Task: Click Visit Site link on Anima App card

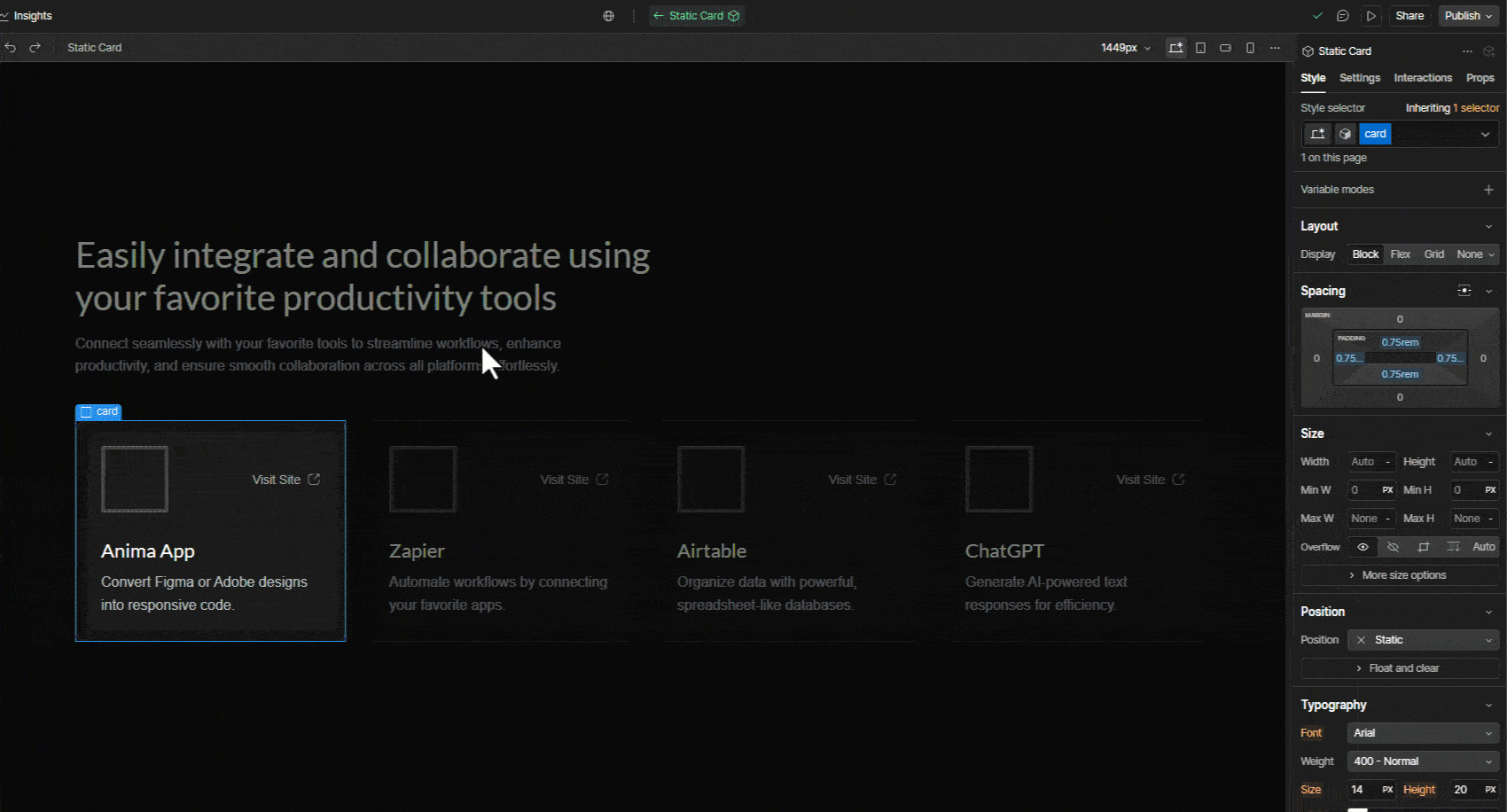Action: (285, 480)
